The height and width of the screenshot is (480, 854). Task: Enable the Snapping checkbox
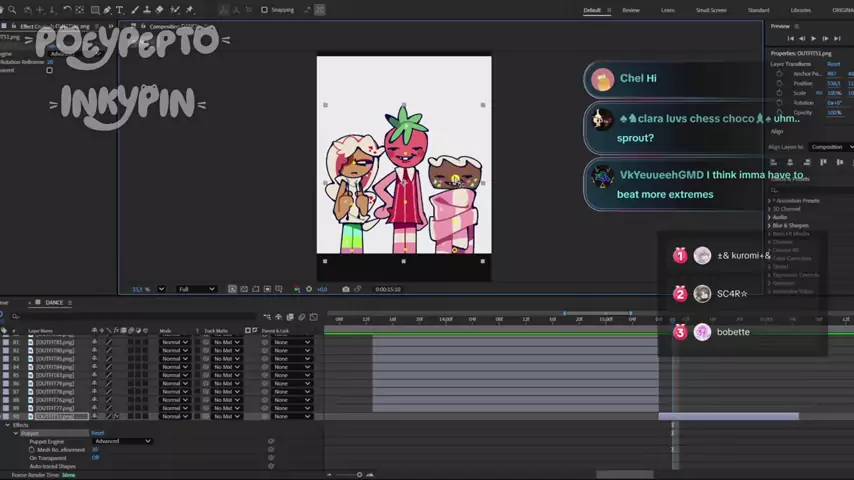click(264, 10)
